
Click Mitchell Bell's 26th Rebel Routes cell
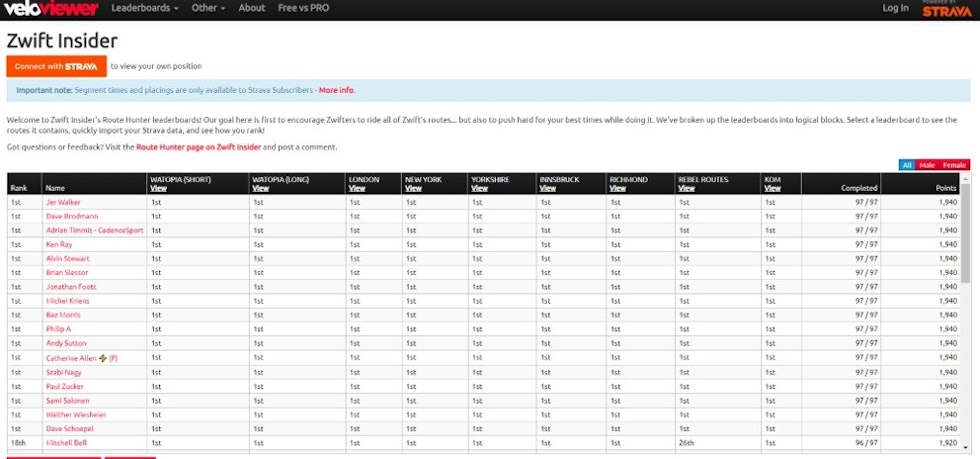718,443
